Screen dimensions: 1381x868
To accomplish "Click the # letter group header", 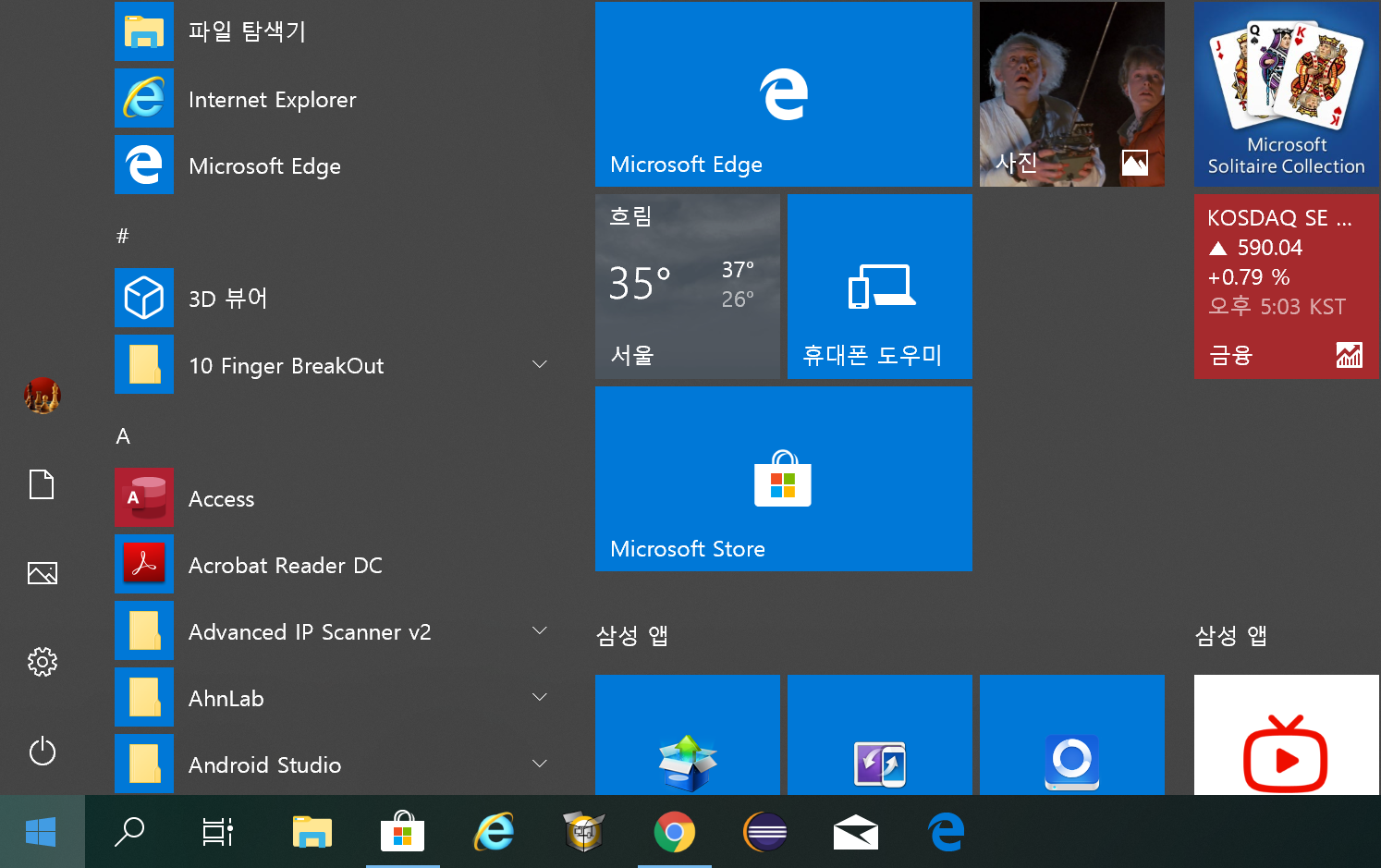I will tap(122, 236).
